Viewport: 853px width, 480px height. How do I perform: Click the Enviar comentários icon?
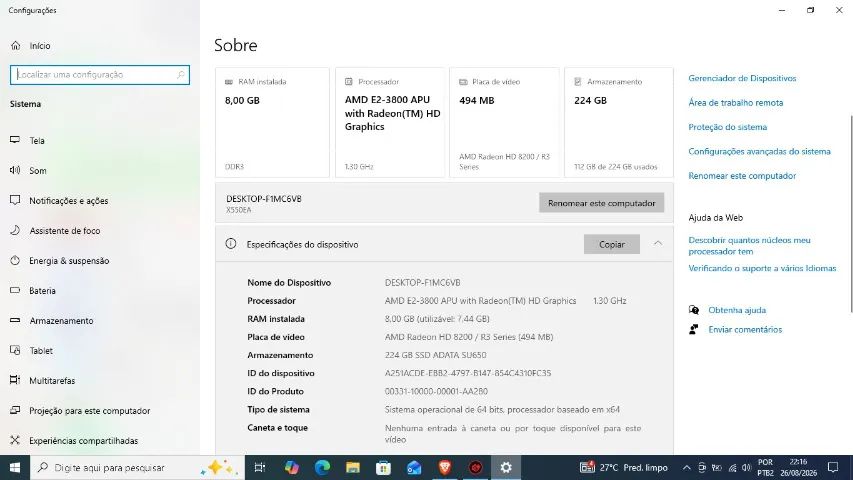tap(694, 329)
